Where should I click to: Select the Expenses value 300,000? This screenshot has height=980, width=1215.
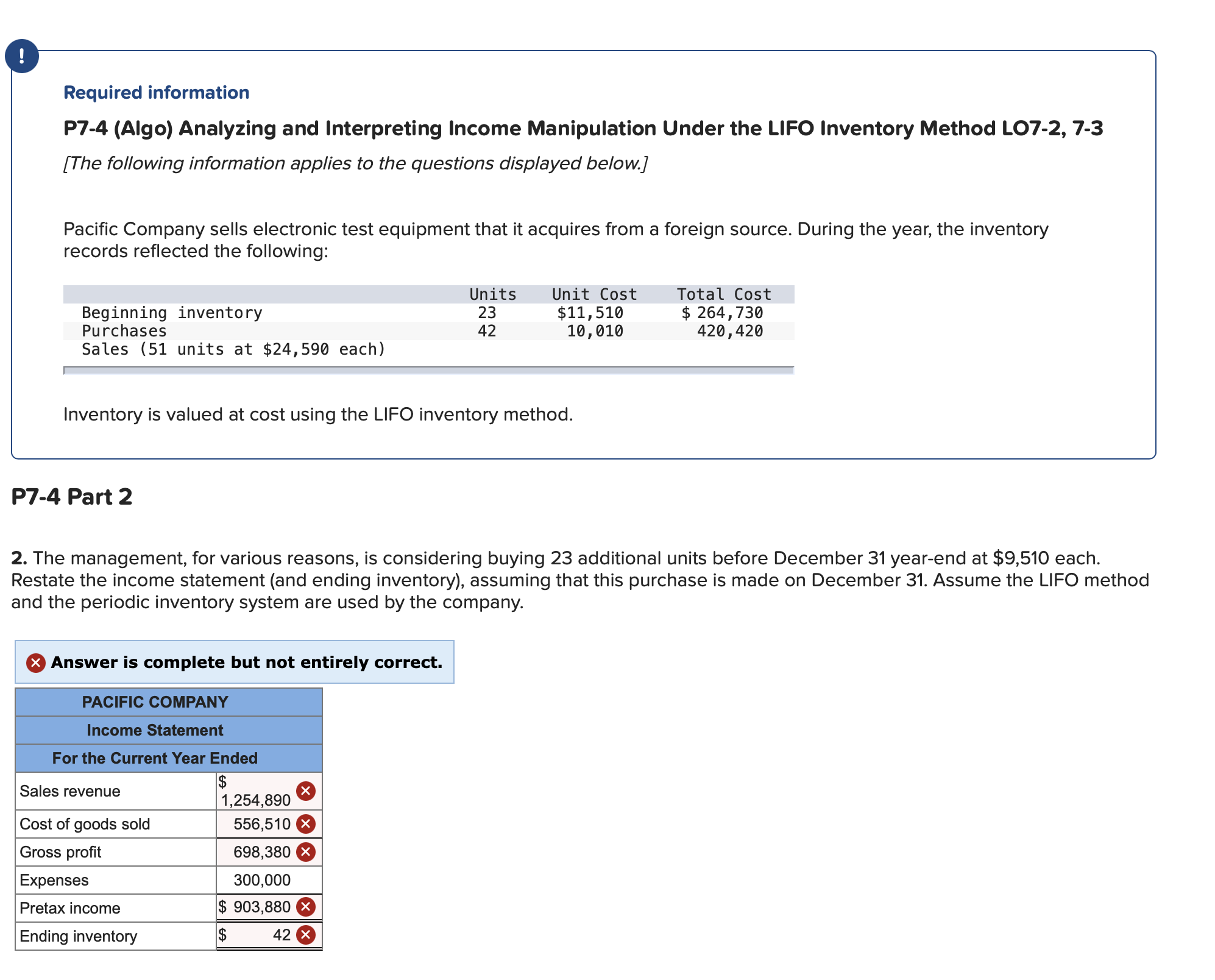pyautogui.click(x=262, y=880)
